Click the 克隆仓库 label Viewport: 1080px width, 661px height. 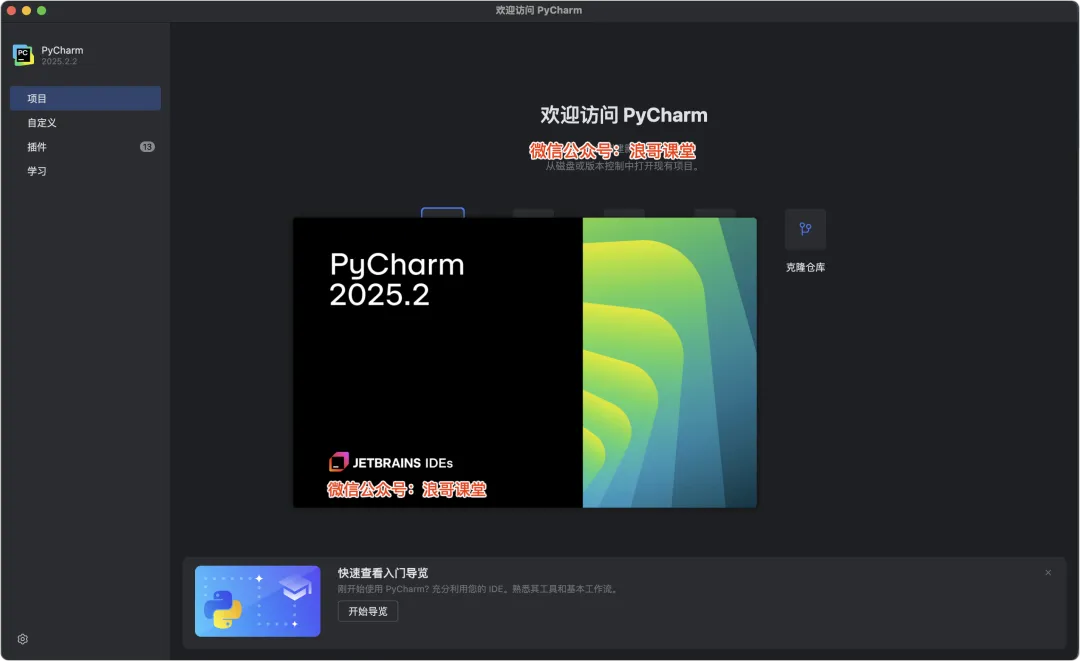805,267
